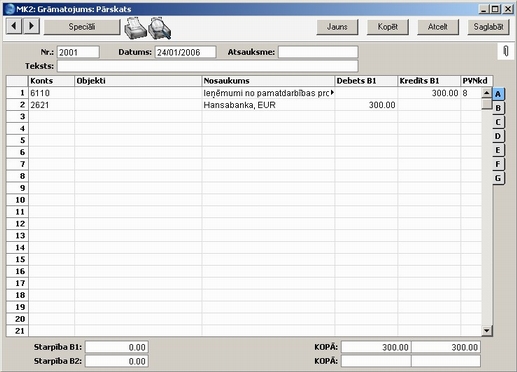Click the scrollbar thumb of the table

pos(487,104)
